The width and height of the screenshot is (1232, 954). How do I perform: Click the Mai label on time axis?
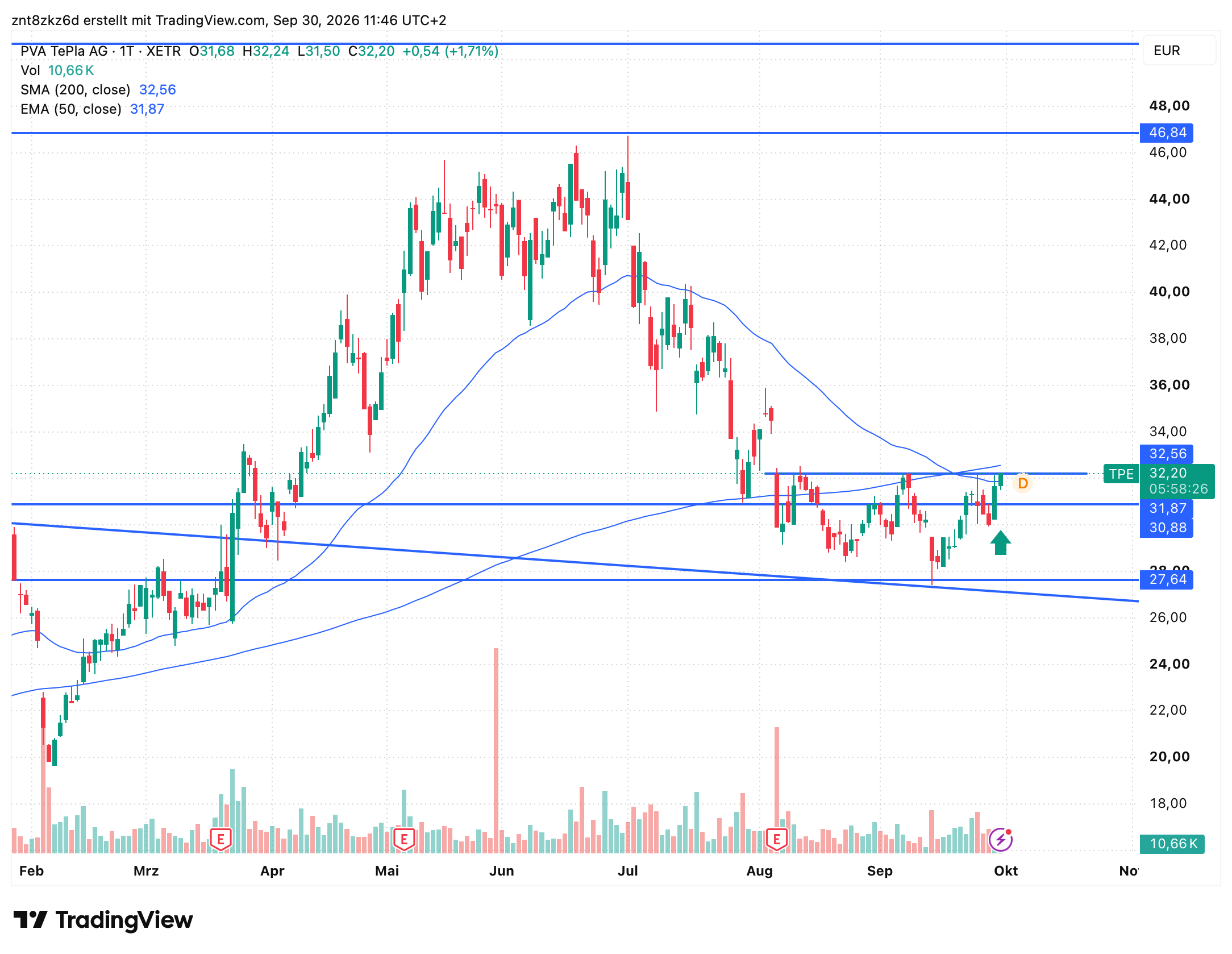coord(387,871)
